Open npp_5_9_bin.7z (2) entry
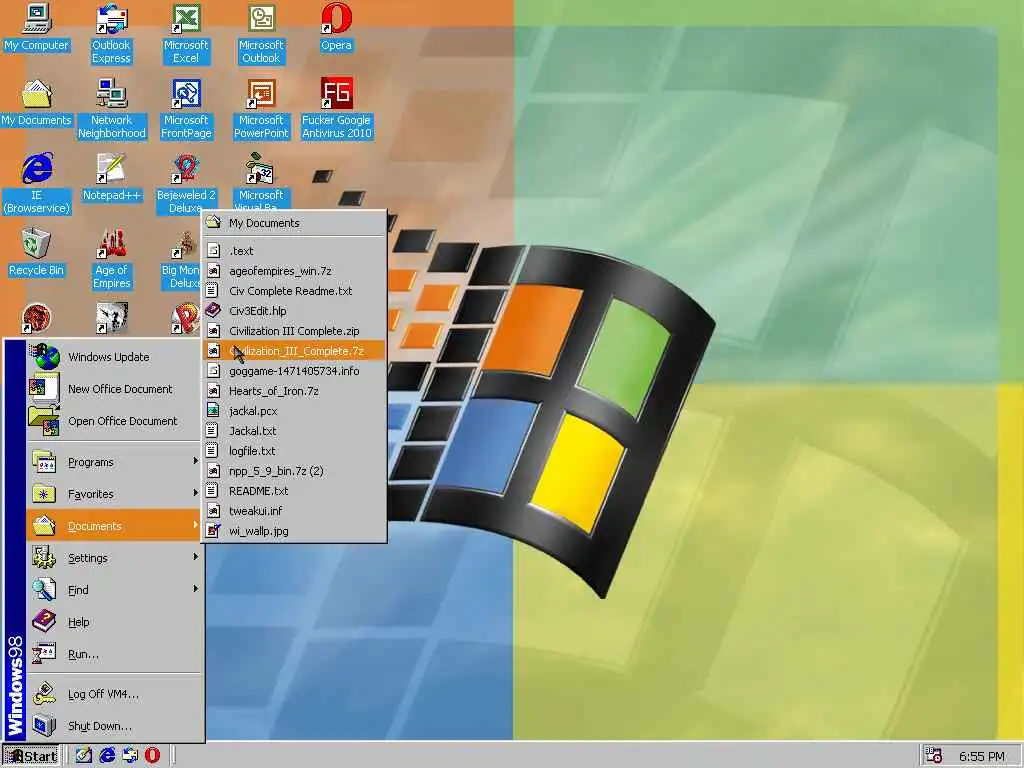 pos(294,471)
